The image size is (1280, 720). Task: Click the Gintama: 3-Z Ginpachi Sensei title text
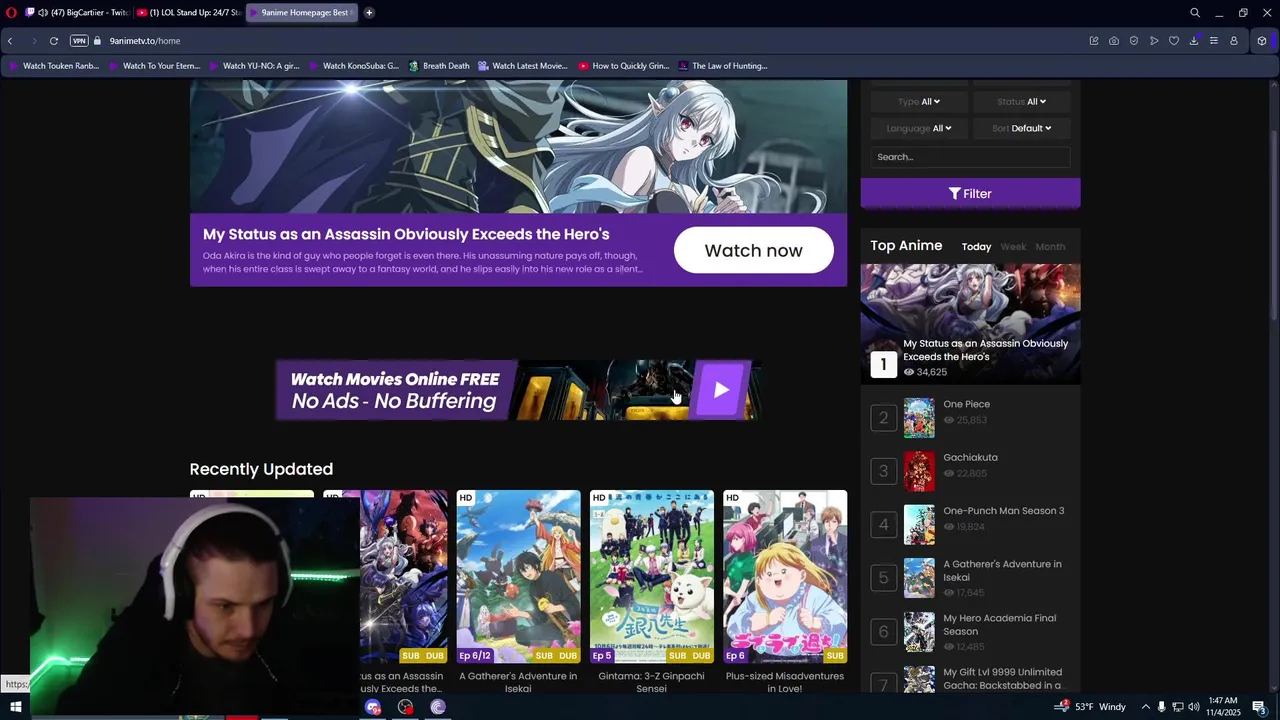pos(651,682)
